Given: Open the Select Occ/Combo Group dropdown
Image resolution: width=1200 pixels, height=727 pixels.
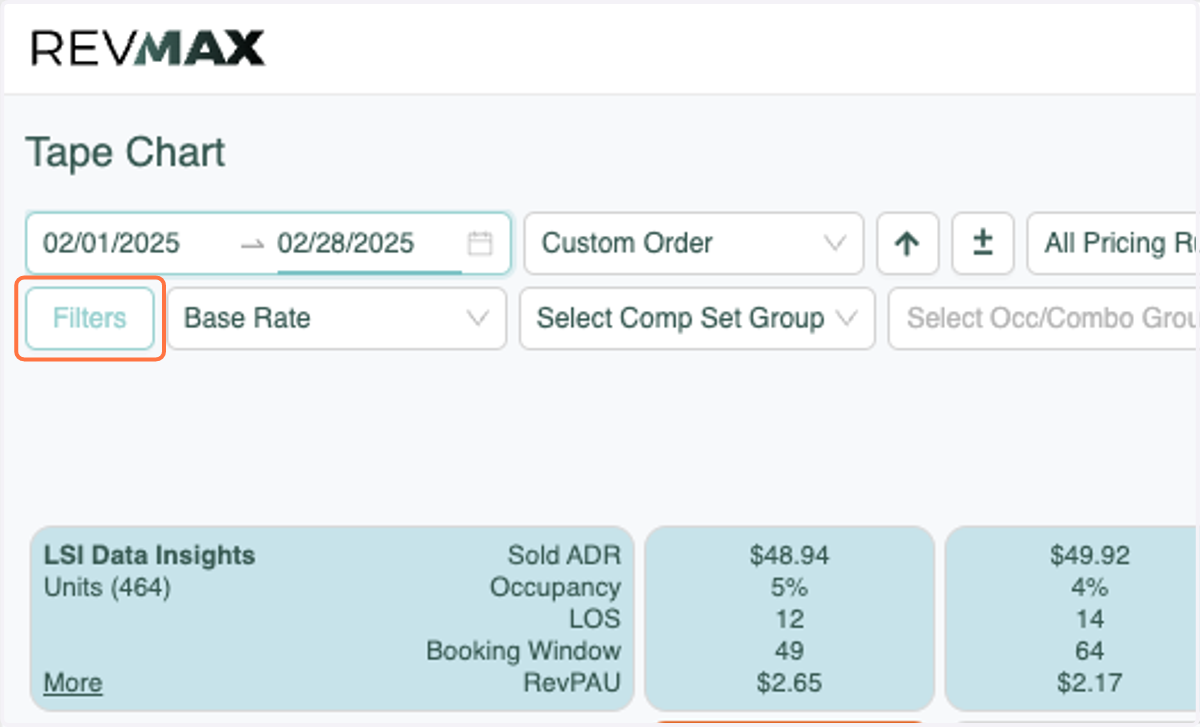Looking at the screenshot, I should [x=1044, y=318].
